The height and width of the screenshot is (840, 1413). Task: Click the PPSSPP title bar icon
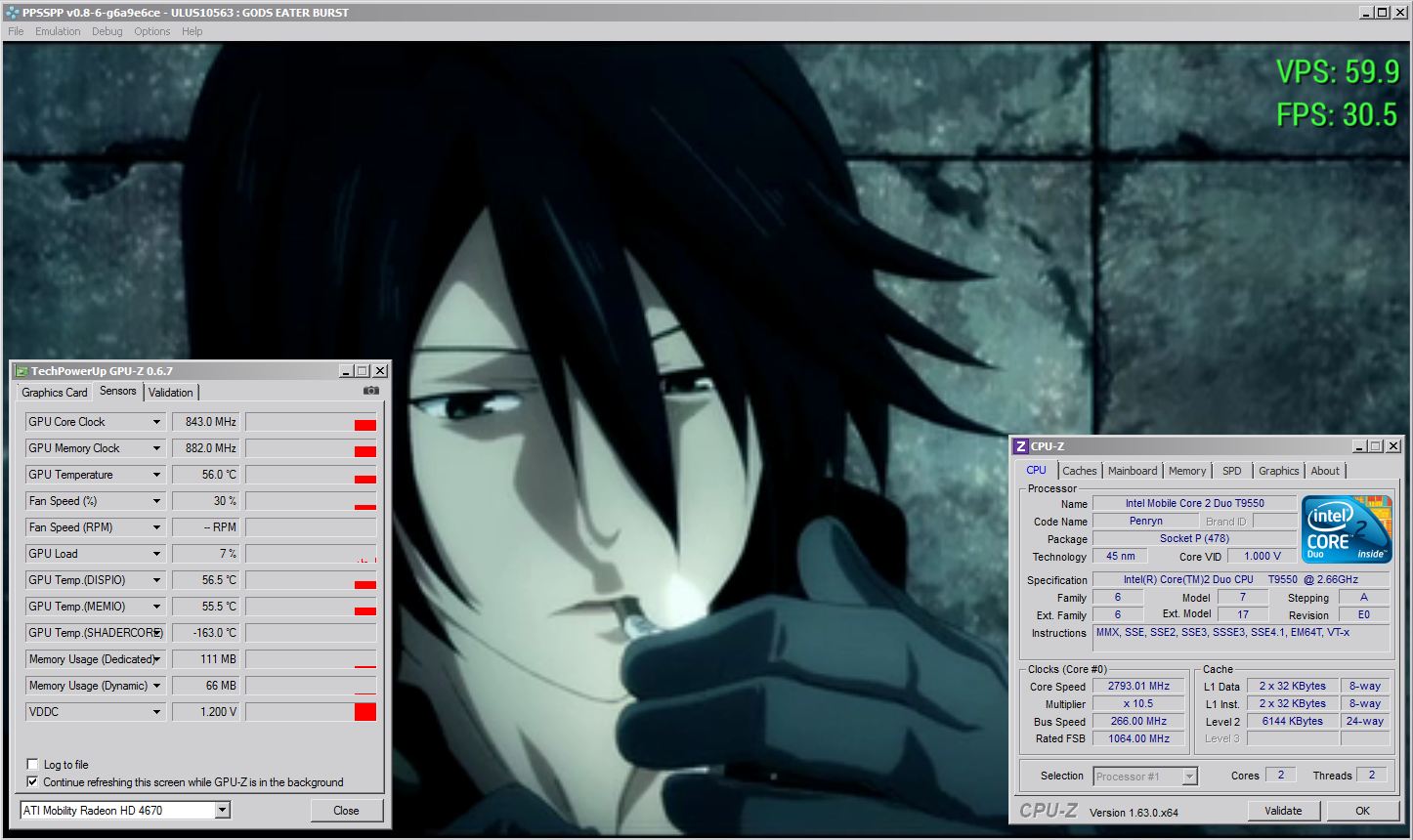tap(12, 13)
